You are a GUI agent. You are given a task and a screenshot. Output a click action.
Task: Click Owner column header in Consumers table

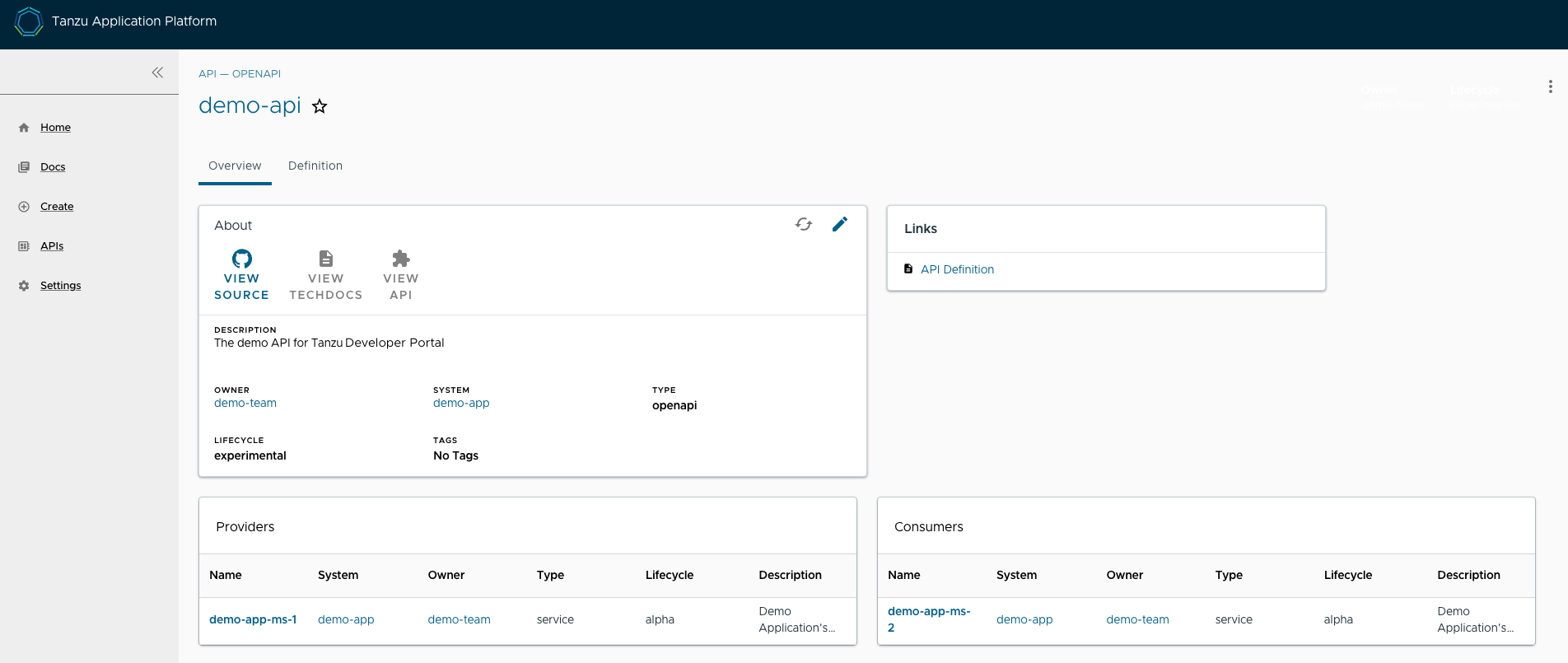tap(1125, 575)
